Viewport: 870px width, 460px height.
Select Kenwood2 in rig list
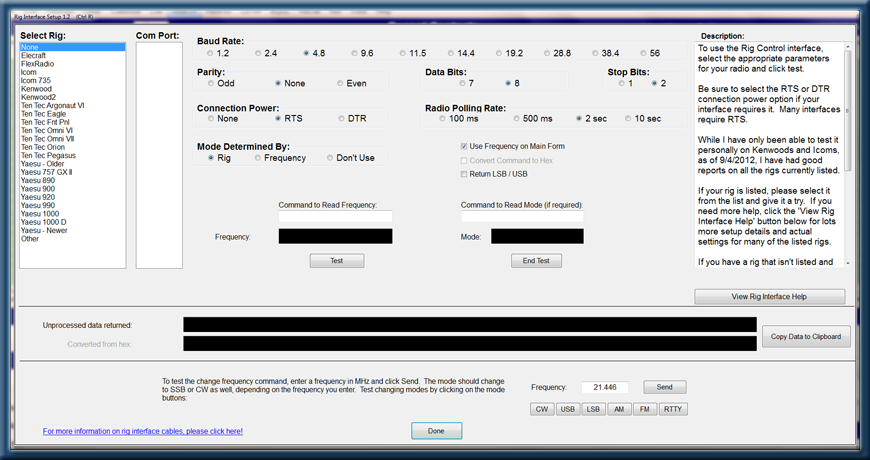point(73,97)
